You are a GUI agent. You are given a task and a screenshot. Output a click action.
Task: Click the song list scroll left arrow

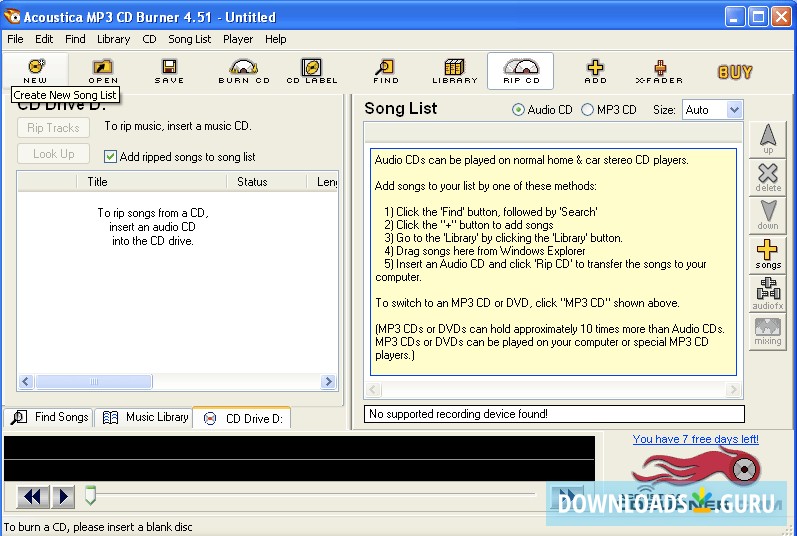[373, 390]
